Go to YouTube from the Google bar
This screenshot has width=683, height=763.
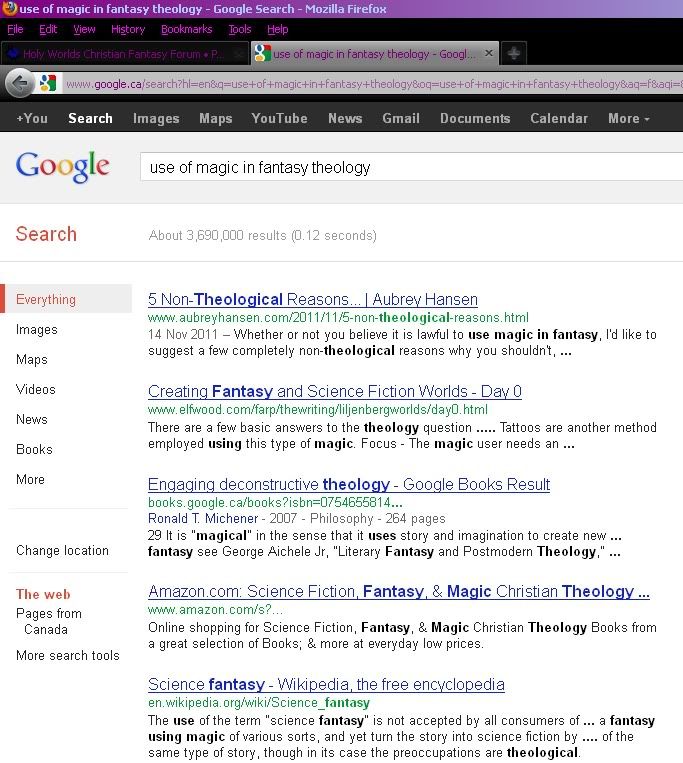pos(279,118)
